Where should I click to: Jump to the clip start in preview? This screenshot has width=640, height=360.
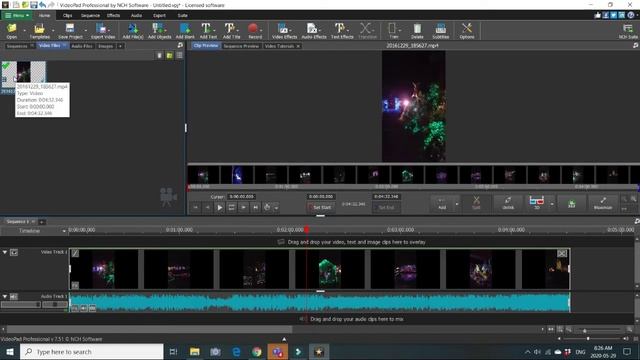click(x=196, y=207)
